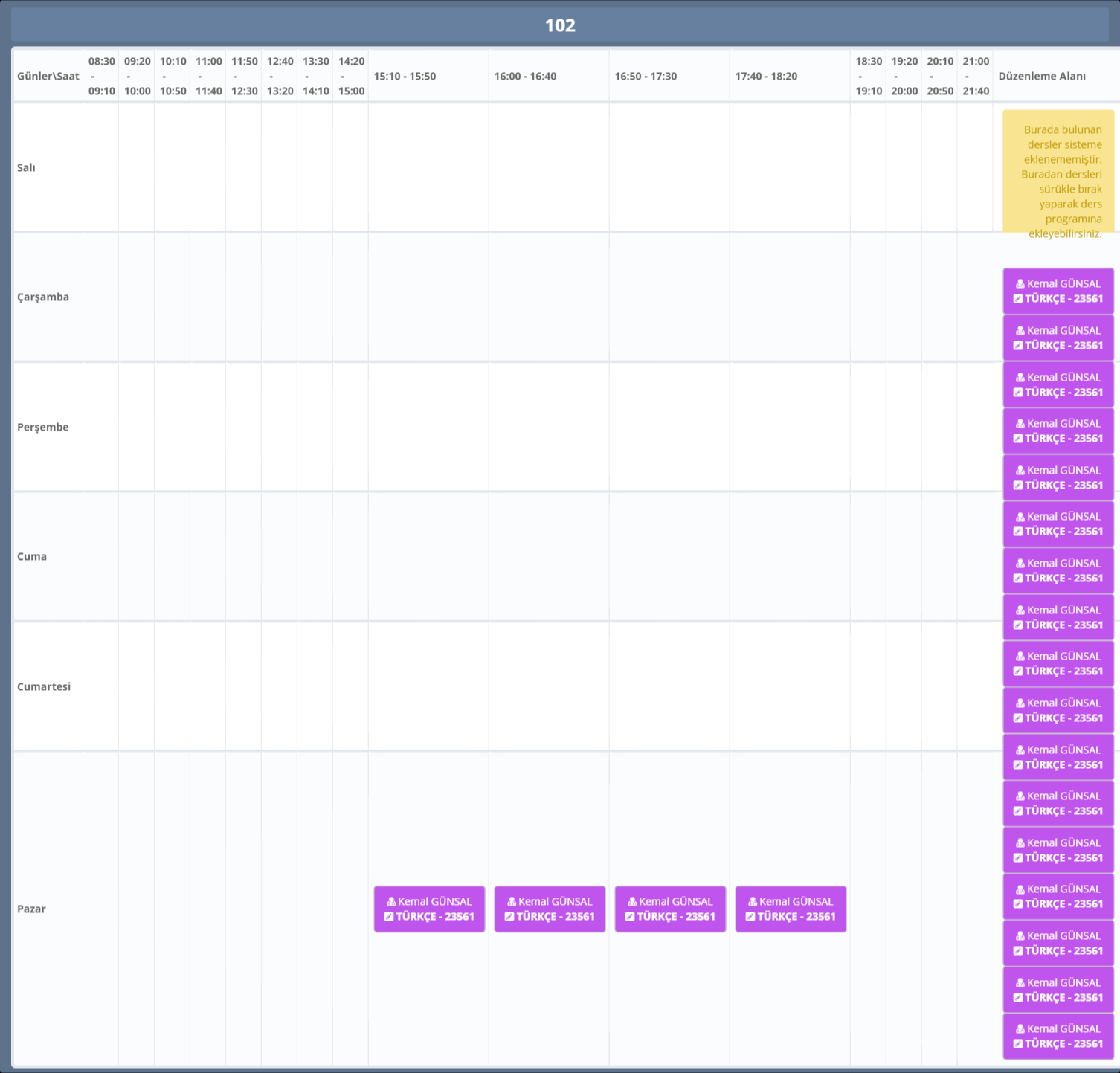Click the Cumartesi row label
The height and width of the screenshot is (1073, 1120).
click(44, 686)
